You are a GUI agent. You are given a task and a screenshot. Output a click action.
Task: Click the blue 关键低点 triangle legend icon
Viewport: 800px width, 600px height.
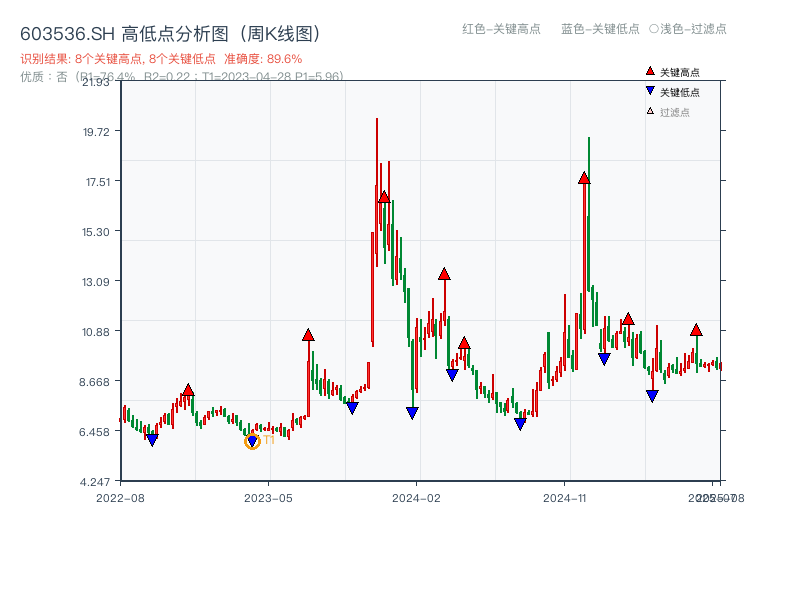(650, 90)
